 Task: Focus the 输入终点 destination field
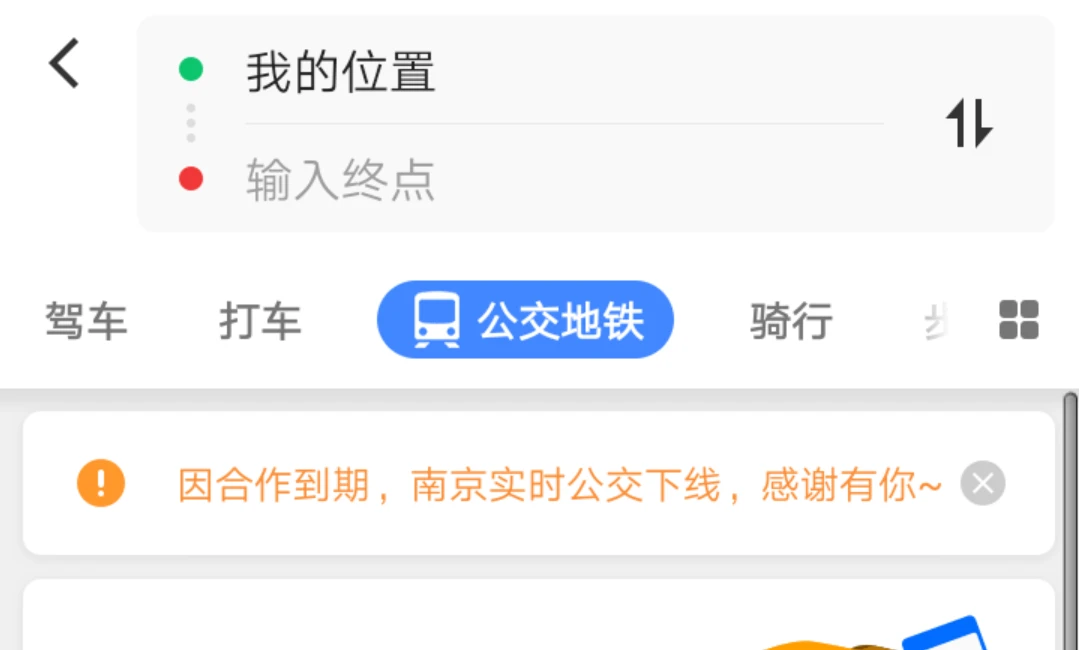coord(564,180)
